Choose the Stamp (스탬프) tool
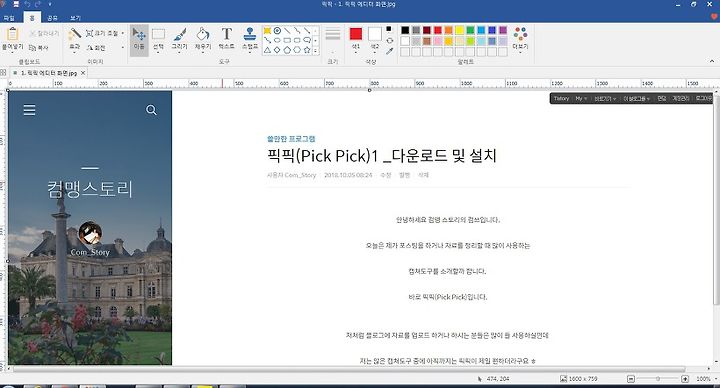Image resolution: width=720 pixels, height=388 pixels. coord(250,38)
